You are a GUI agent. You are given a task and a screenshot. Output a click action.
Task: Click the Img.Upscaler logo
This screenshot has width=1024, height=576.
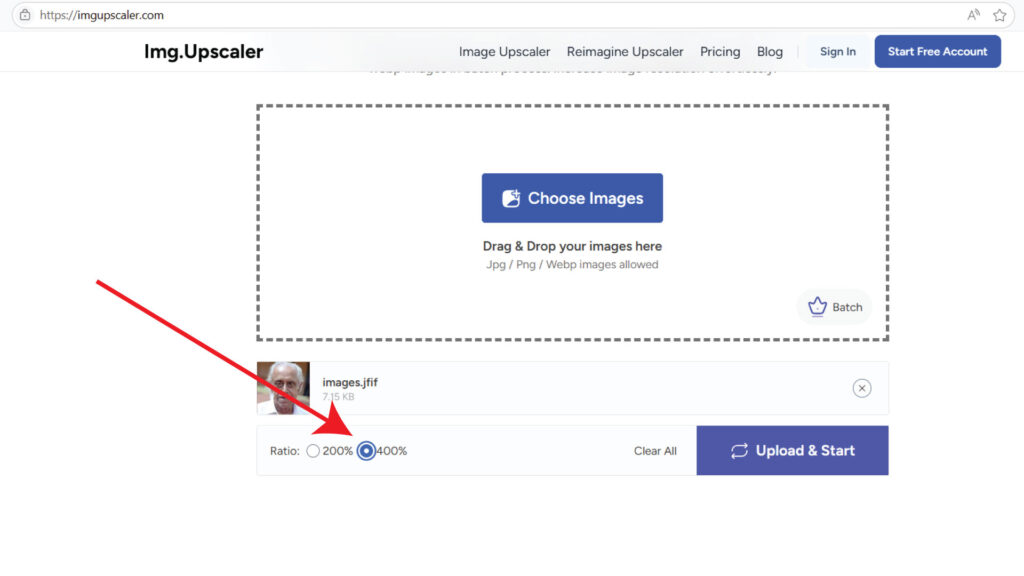204,52
